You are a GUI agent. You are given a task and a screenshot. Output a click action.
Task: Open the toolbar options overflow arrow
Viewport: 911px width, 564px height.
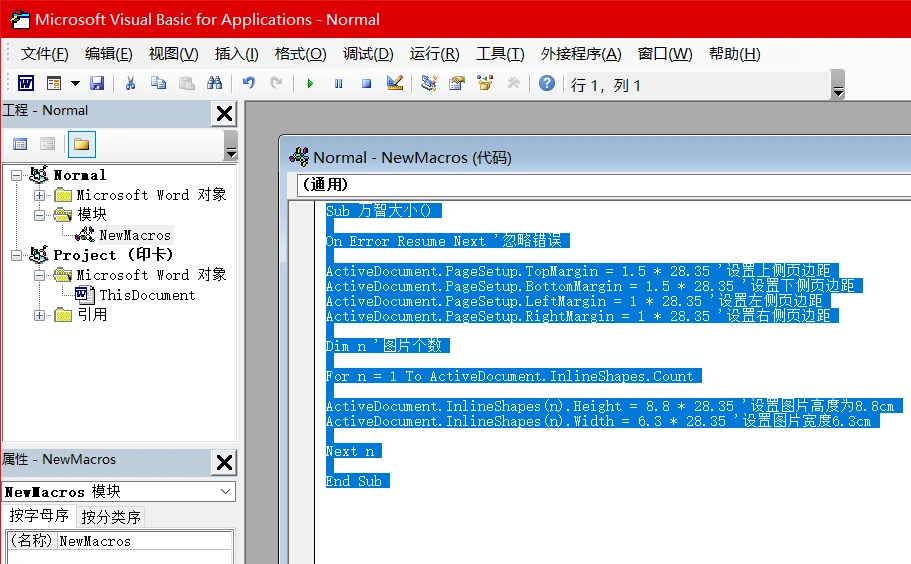pyautogui.click(x=838, y=85)
